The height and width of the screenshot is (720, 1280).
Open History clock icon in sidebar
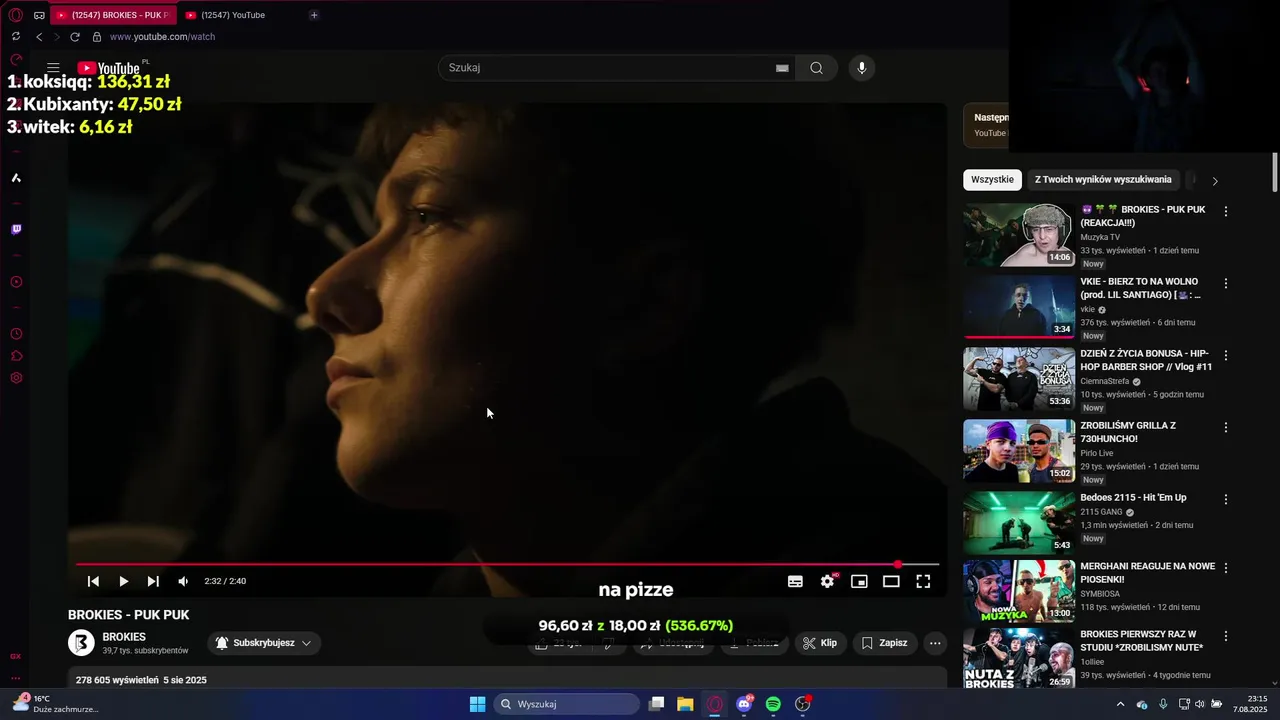(16, 334)
